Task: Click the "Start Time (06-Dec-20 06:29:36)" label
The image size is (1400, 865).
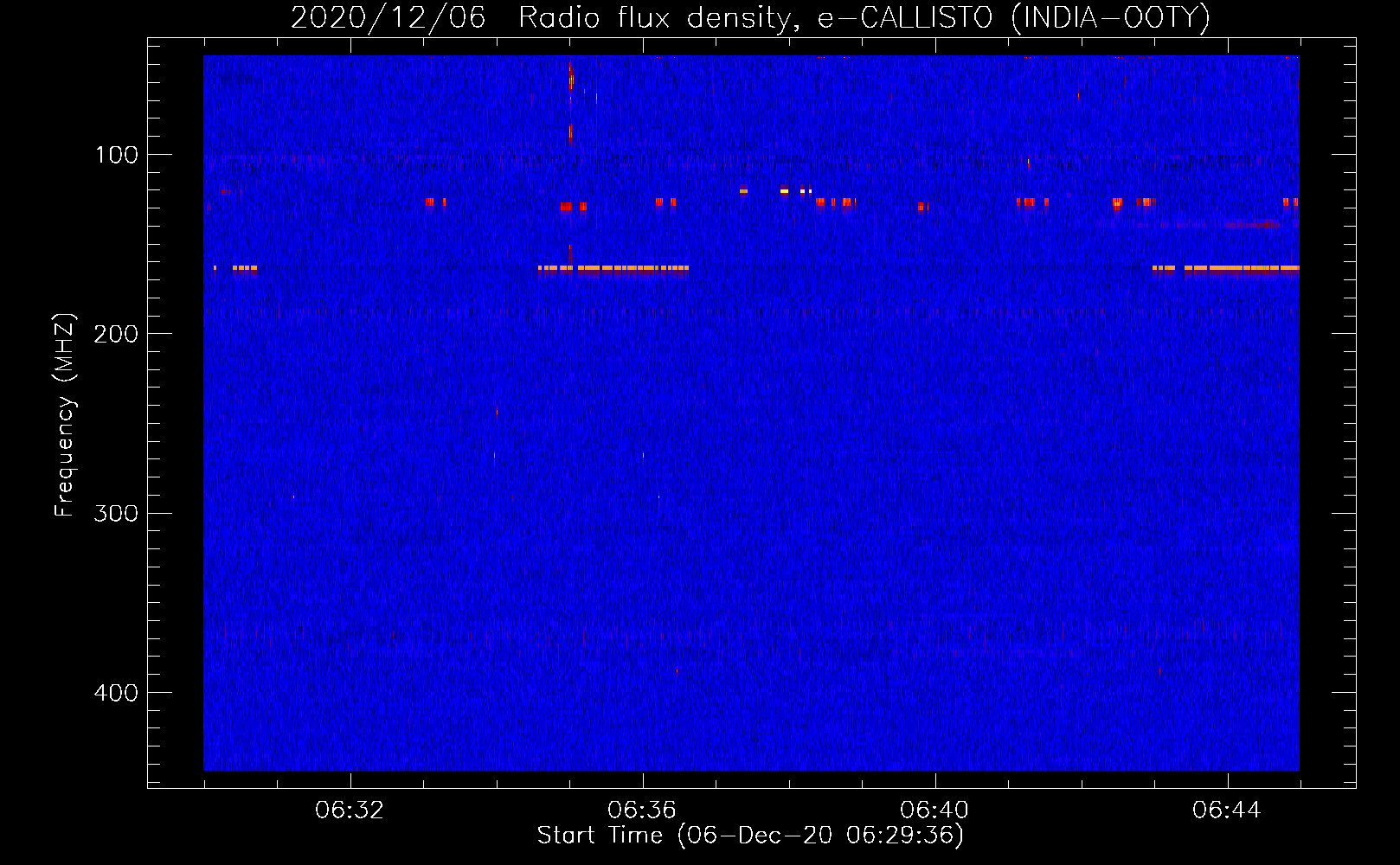Action: [x=750, y=836]
